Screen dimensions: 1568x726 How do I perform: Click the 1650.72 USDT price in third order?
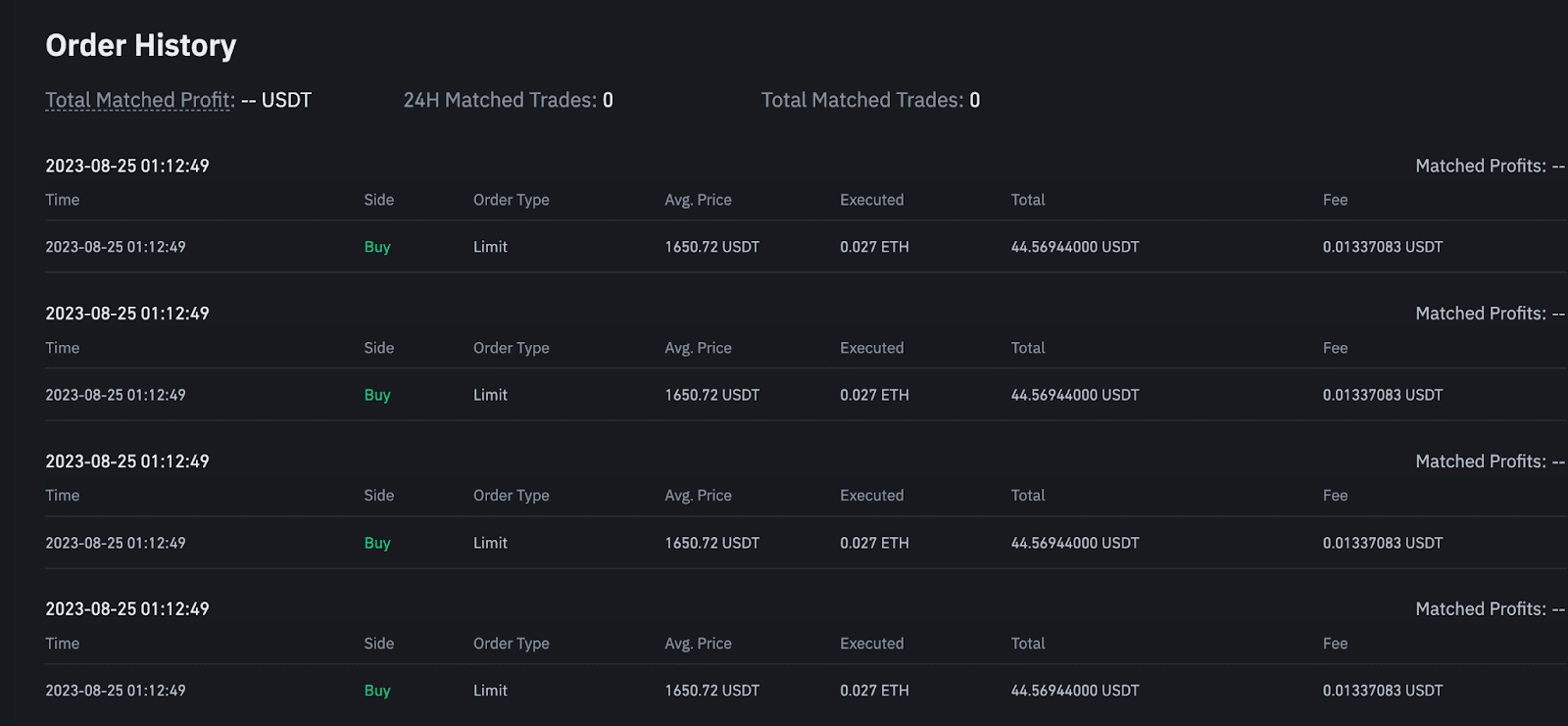pos(711,543)
